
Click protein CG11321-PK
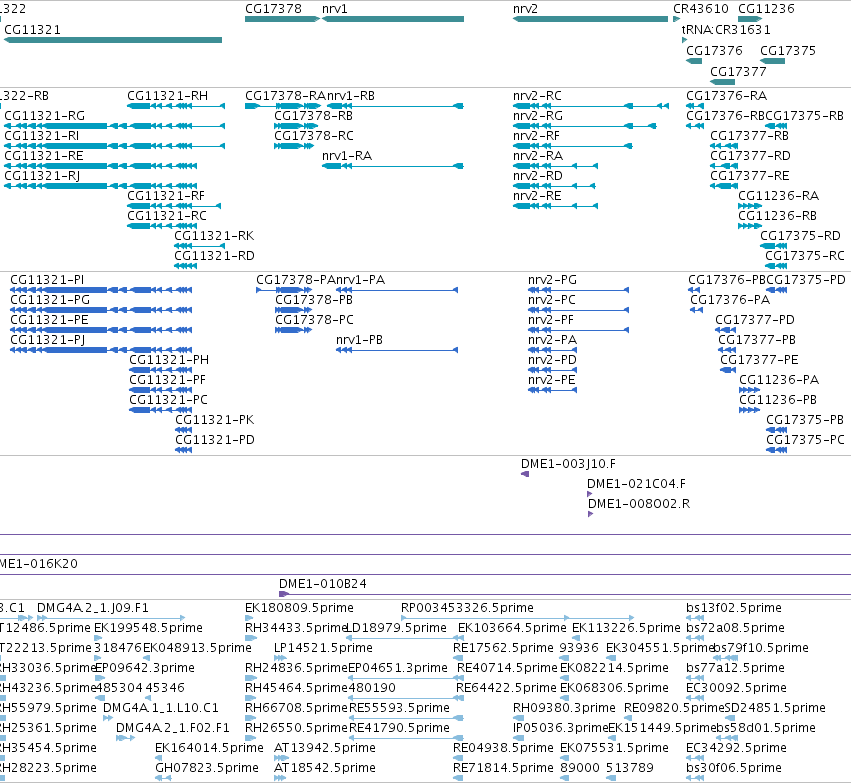[x=214, y=420]
